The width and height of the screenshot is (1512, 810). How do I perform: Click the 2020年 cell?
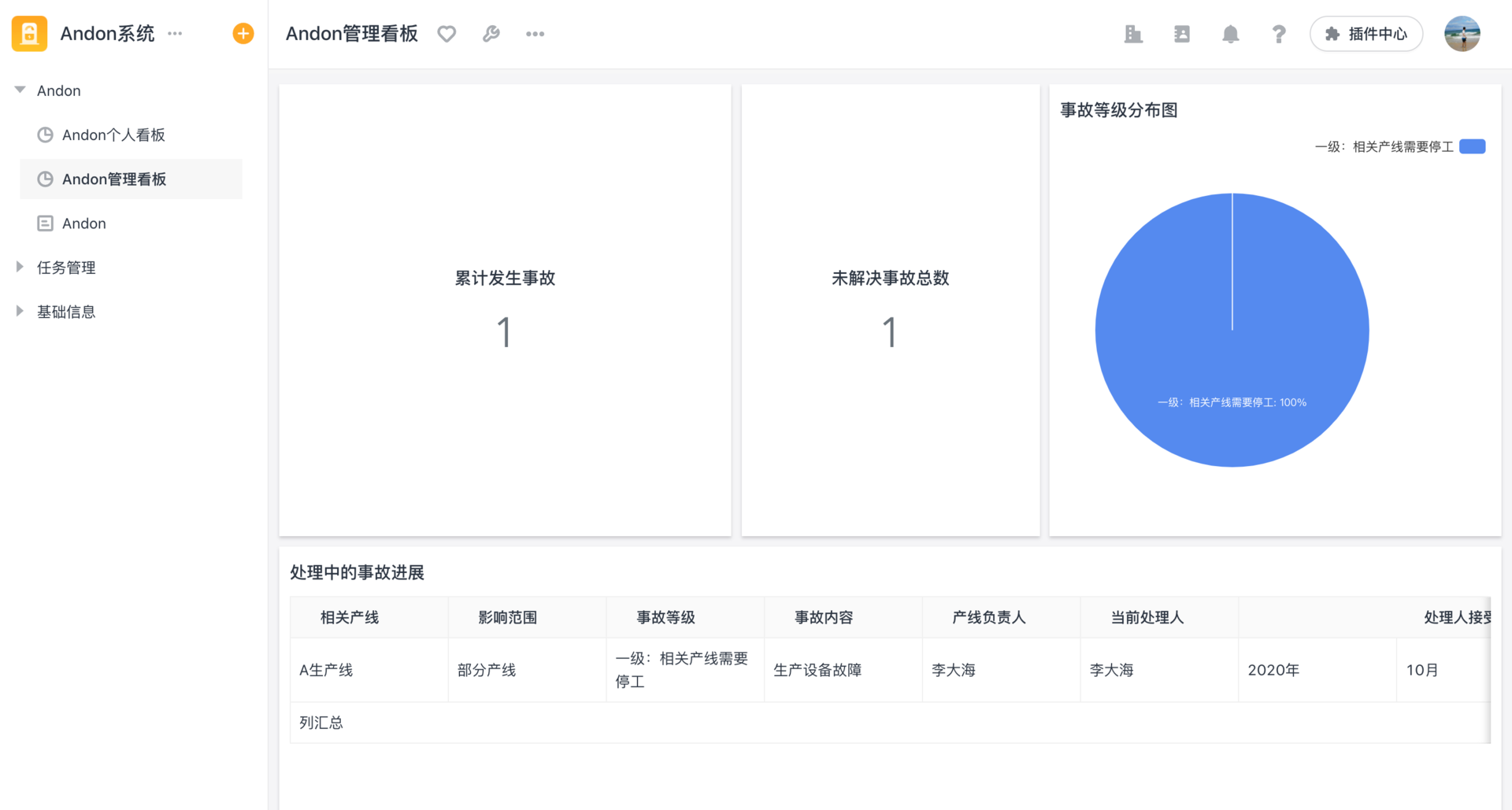[1317, 670]
